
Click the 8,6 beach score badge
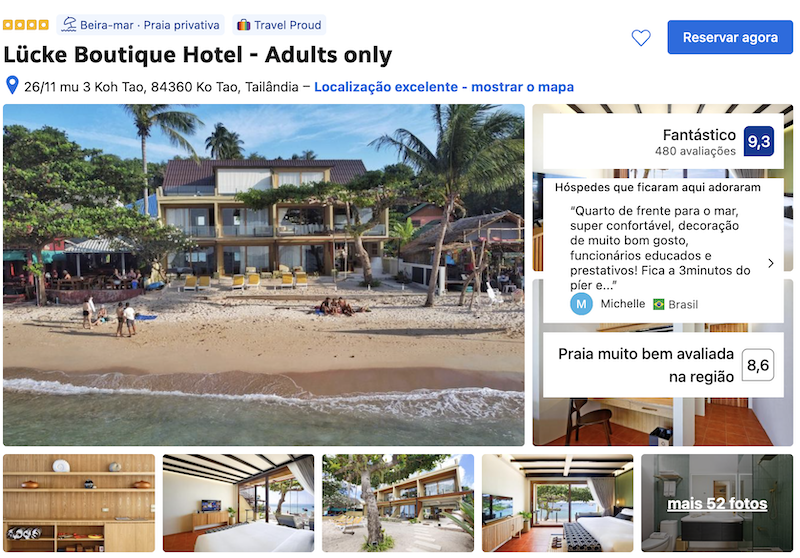[758, 365]
